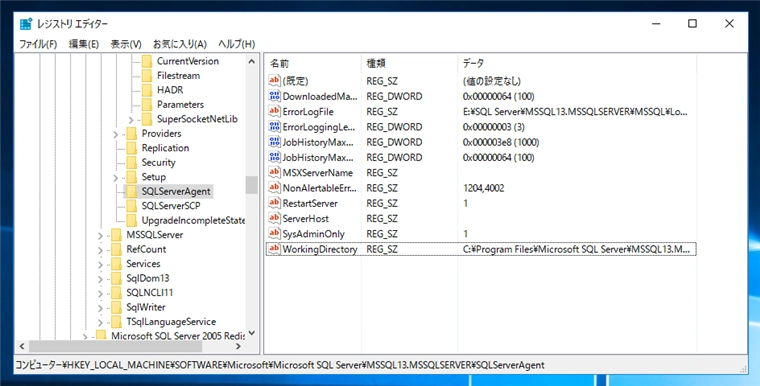Image resolution: width=760 pixels, height=386 pixels.
Task: Click the string icon of (既定) value
Action: click(274, 80)
